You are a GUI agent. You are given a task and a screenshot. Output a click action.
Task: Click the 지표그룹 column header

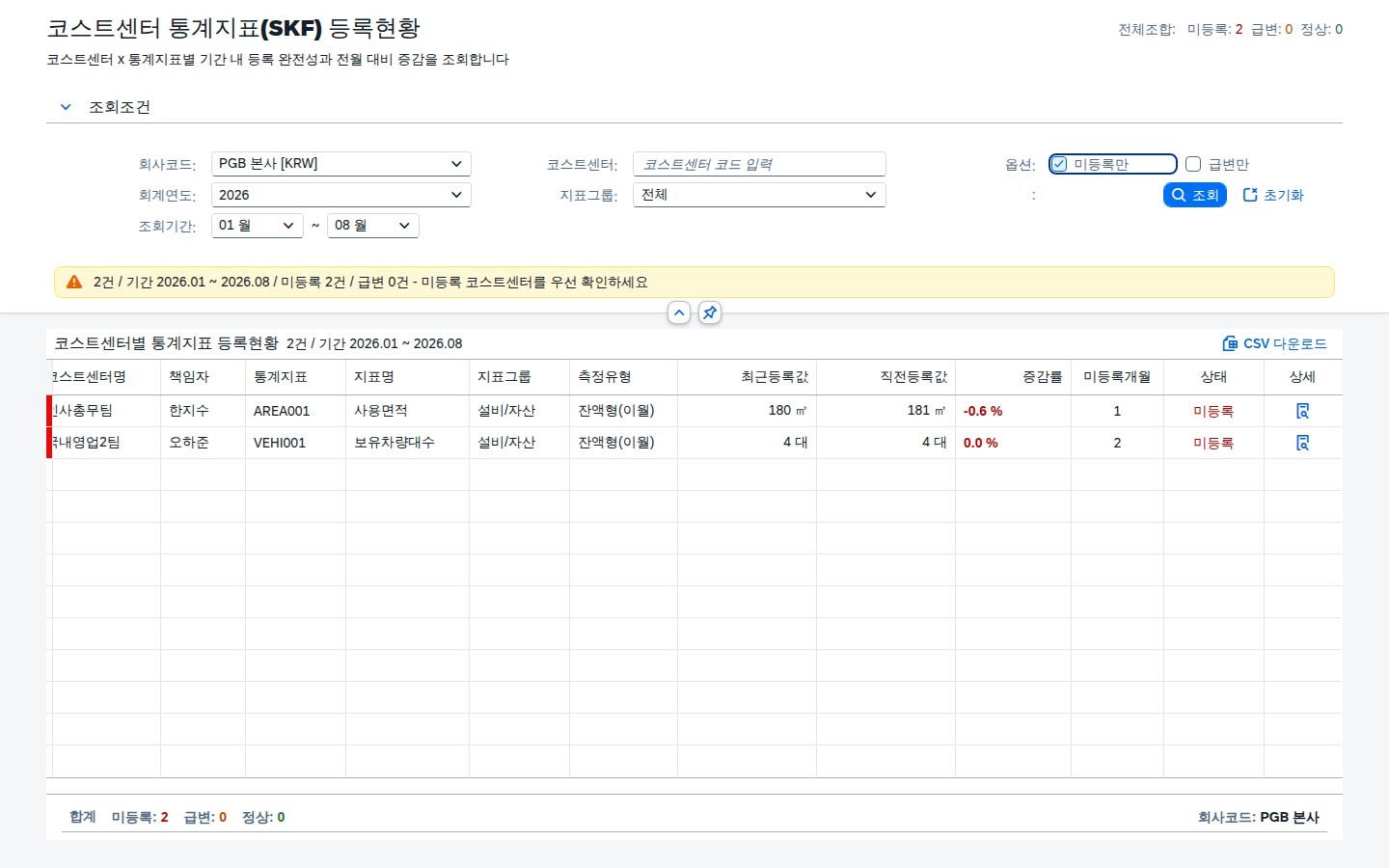(x=519, y=377)
